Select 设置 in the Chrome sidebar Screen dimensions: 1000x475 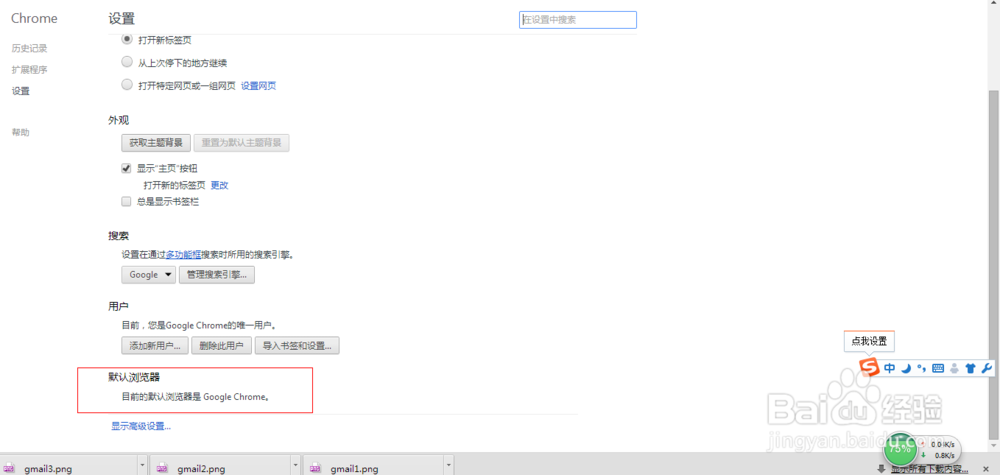coord(20,91)
